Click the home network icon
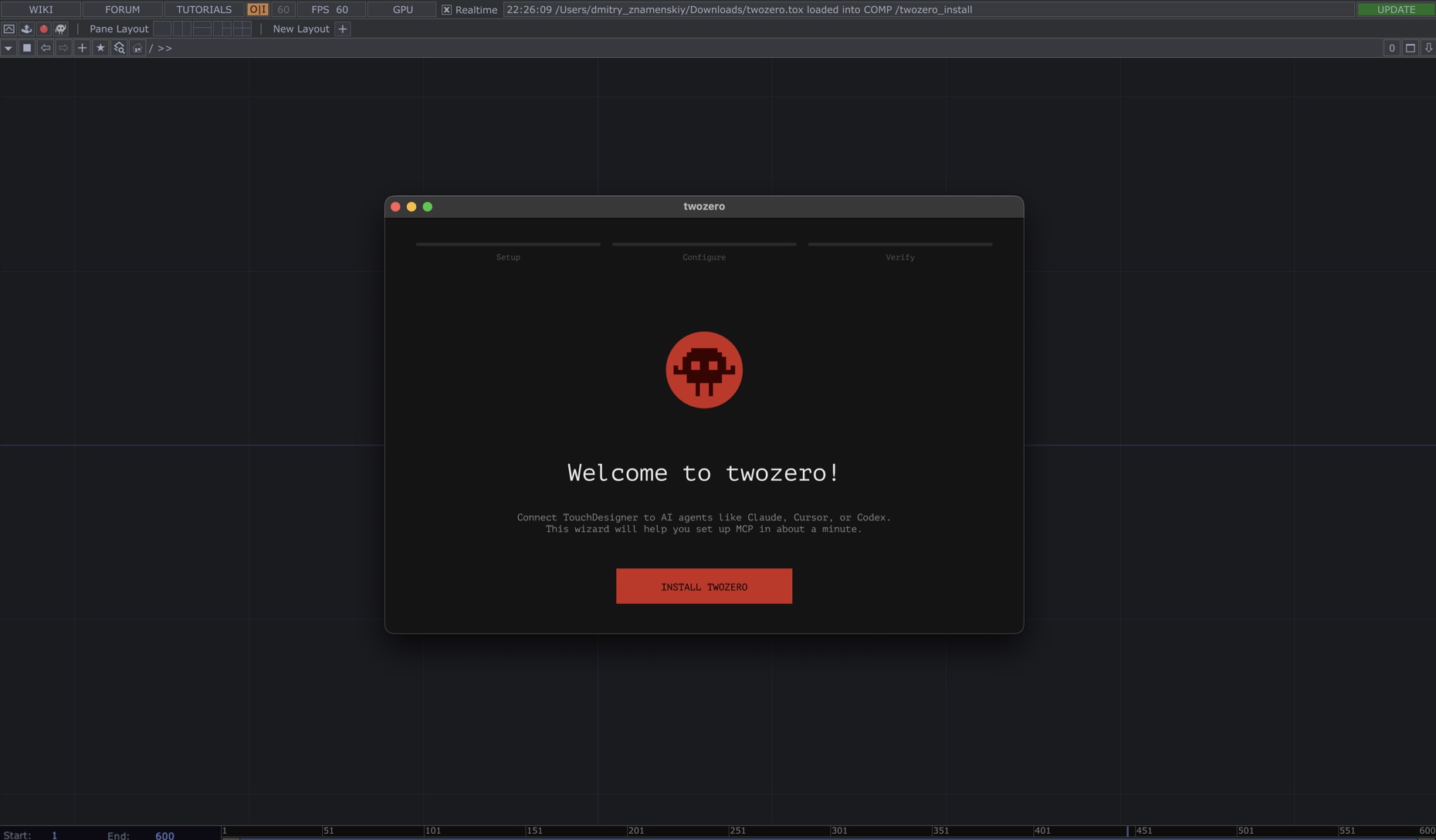Image resolution: width=1436 pixels, height=840 pixels. 137,48
